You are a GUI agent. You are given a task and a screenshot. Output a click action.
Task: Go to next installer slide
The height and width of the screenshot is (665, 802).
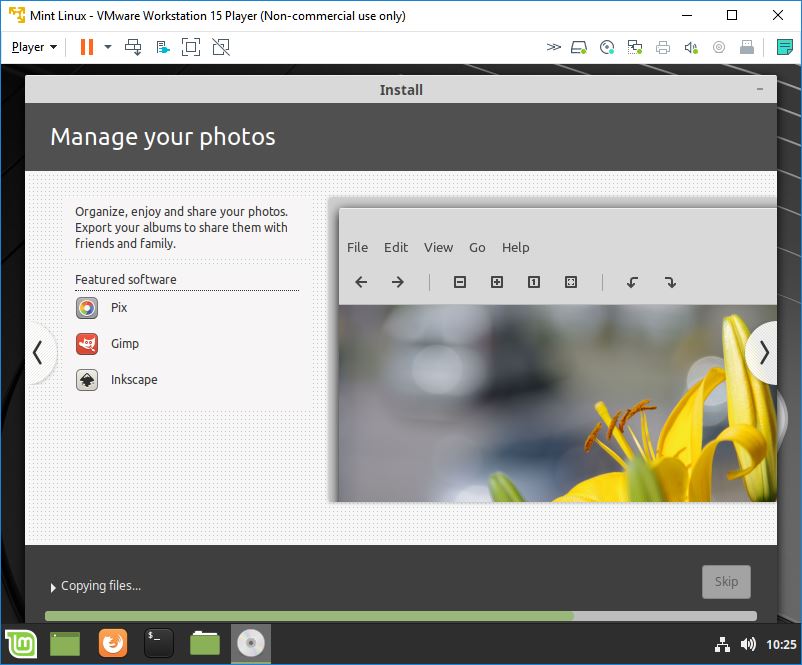click(x=763, y=352)
